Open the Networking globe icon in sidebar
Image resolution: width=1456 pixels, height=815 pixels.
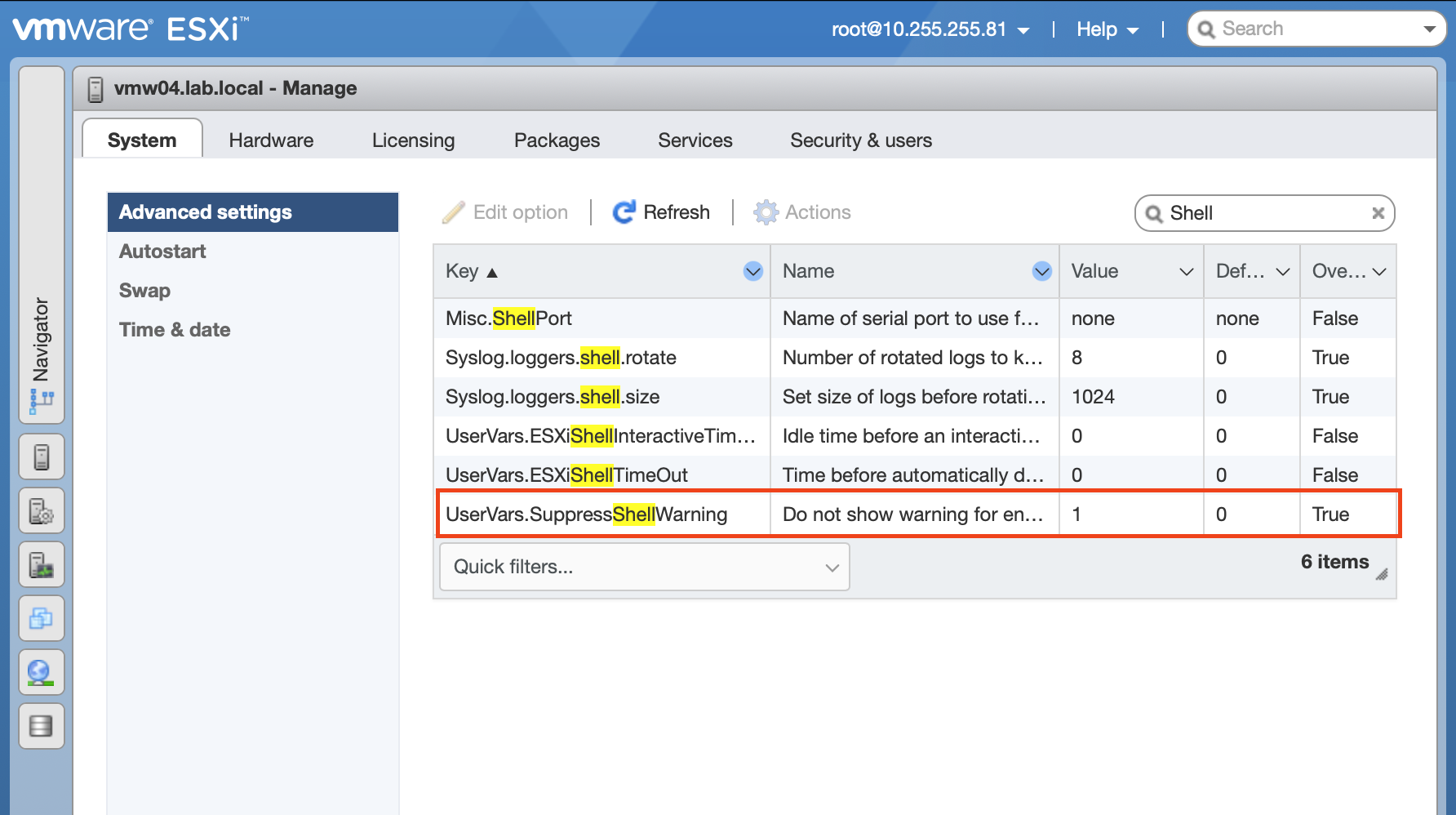coord(42,672)
